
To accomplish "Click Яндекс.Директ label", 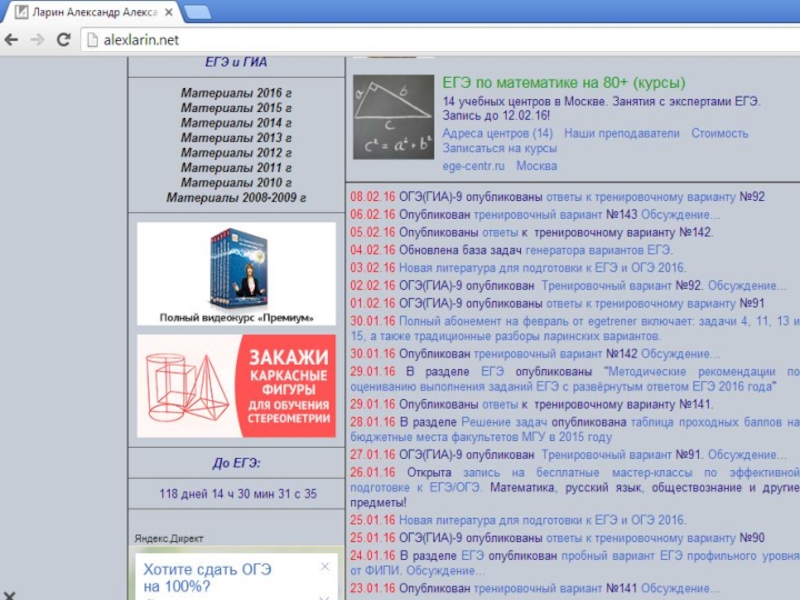I will [x=169, y=539].
